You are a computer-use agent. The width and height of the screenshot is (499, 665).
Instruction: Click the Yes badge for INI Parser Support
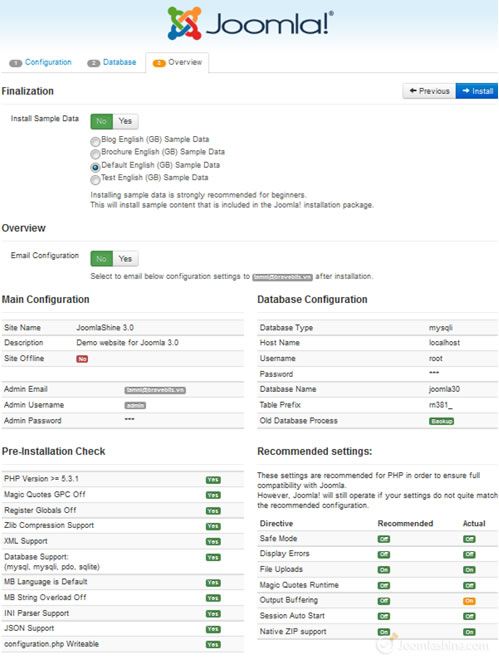tap(213, 614)
